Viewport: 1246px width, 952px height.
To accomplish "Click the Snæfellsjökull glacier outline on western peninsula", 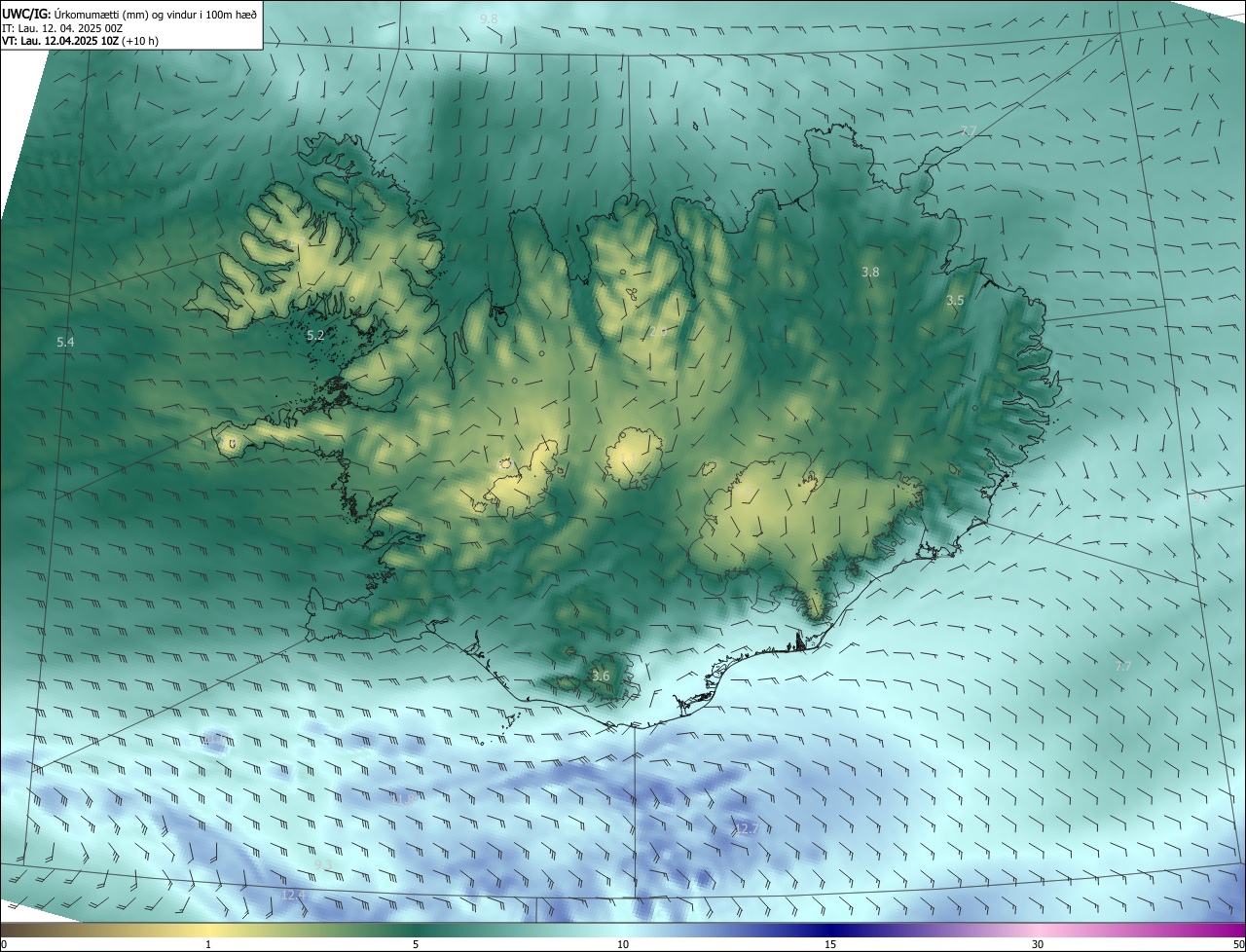I will (x=232, y=443).
